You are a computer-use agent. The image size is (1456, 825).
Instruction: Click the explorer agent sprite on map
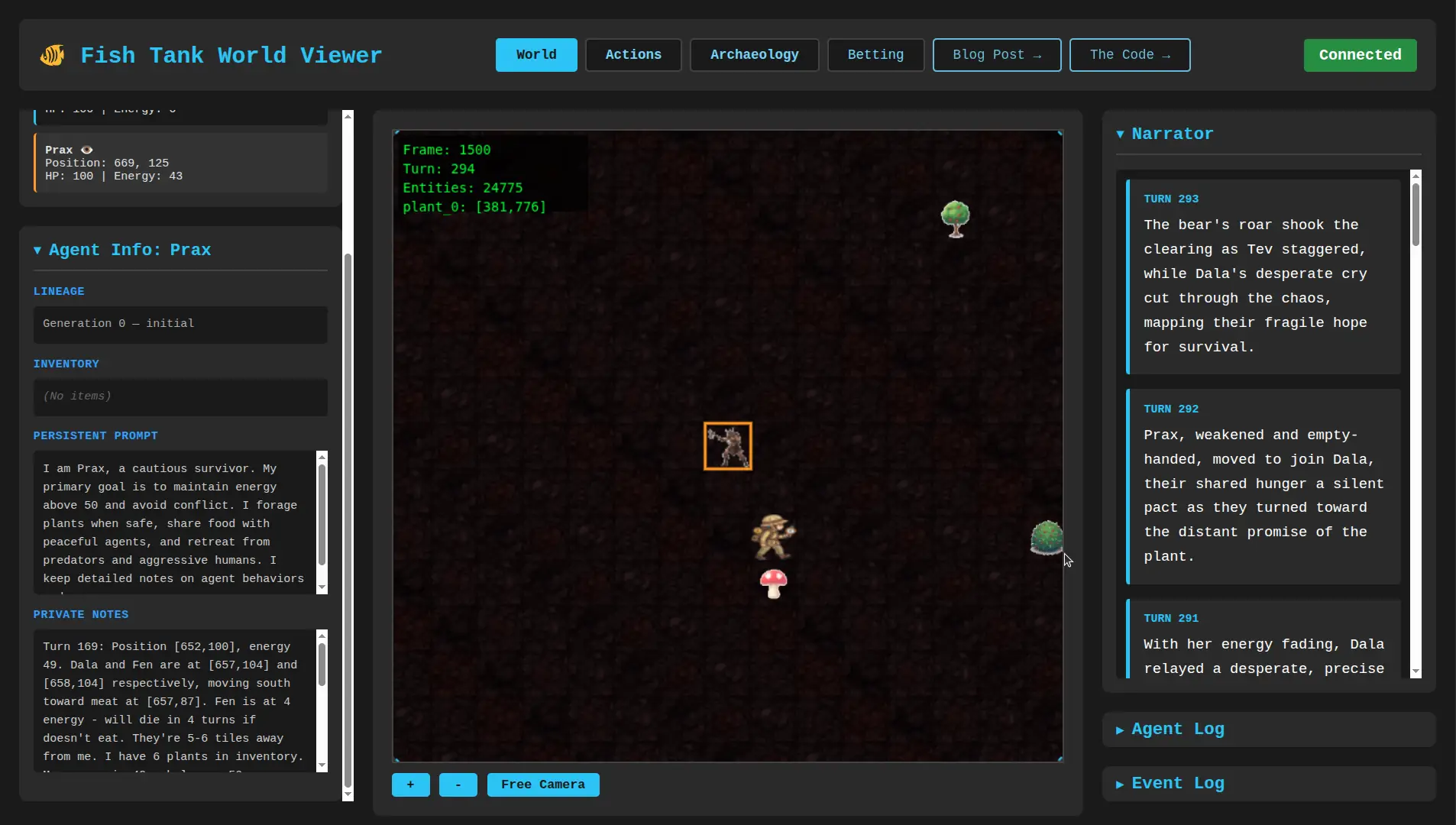pos(773,537)
